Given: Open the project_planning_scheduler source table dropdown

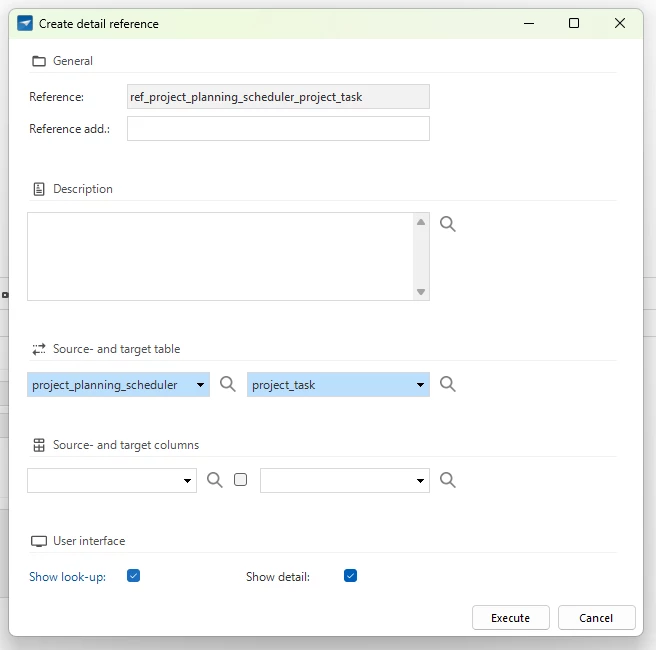Looking at the screenshot, I should click(x=118, y=384).
